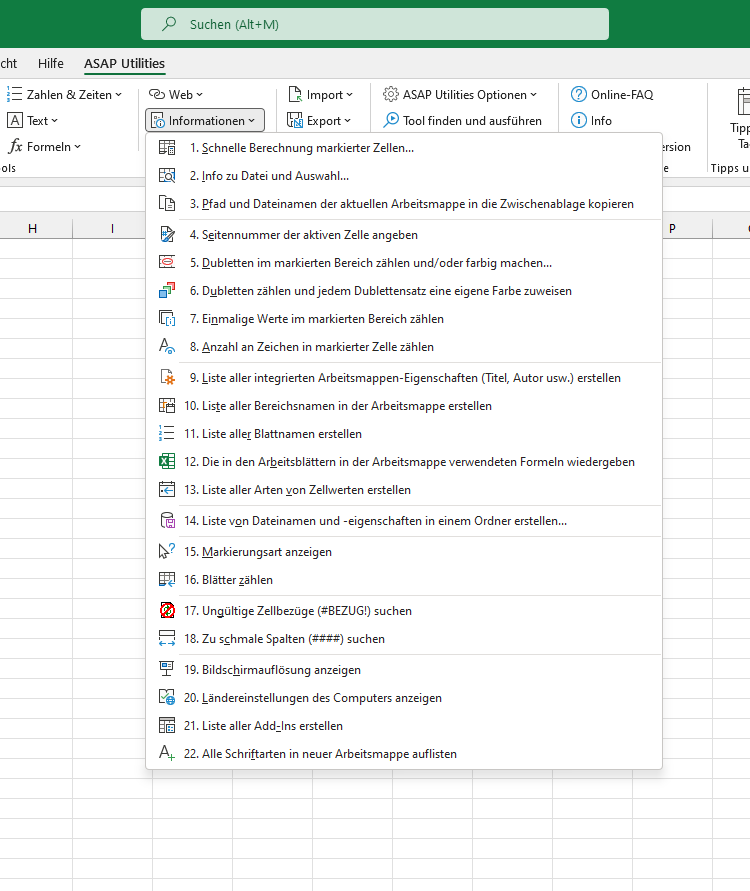Collapse the Informationen dropdown button
Image resolution: width=750 pixels, height=891 pixels.
tap(205, 120)
